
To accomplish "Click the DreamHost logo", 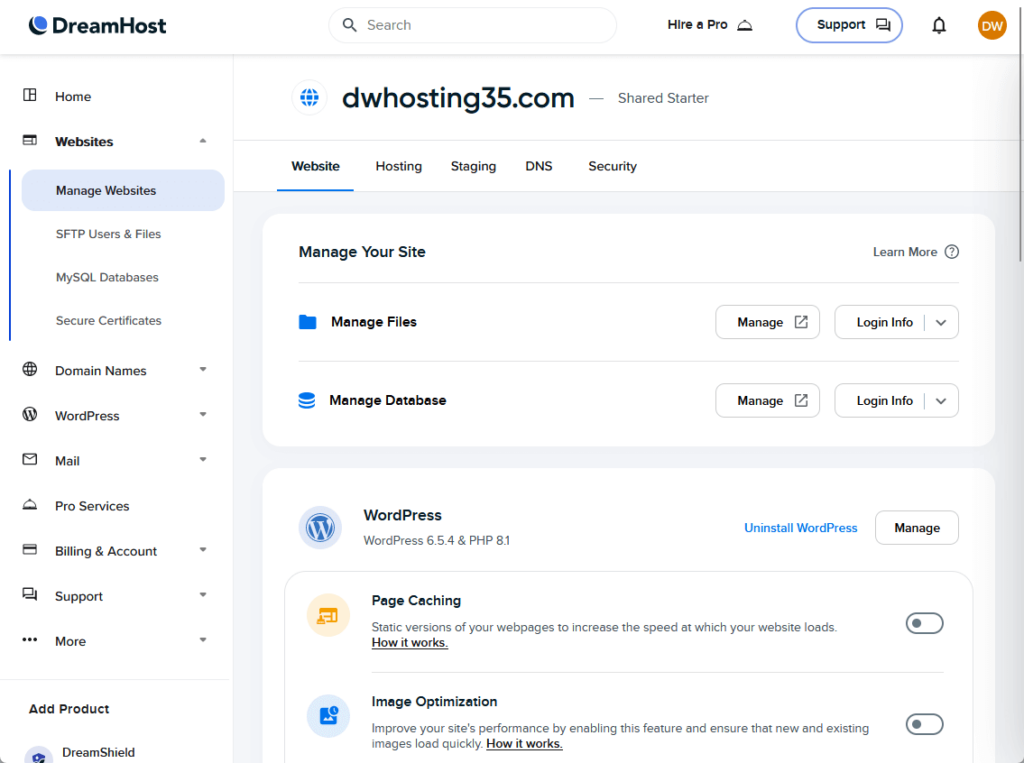I will point(97,25).
